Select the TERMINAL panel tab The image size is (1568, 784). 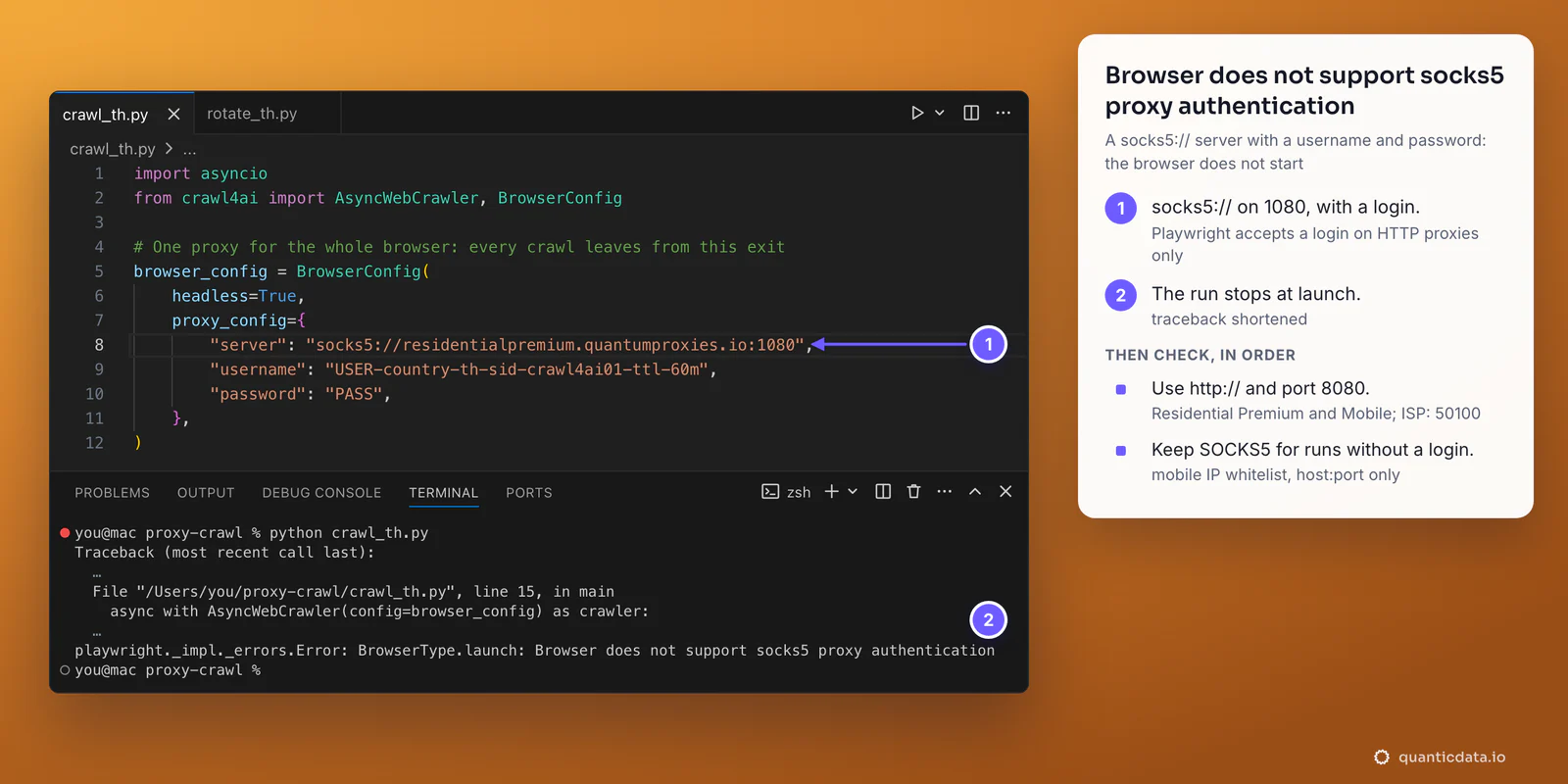coord(444,493)
